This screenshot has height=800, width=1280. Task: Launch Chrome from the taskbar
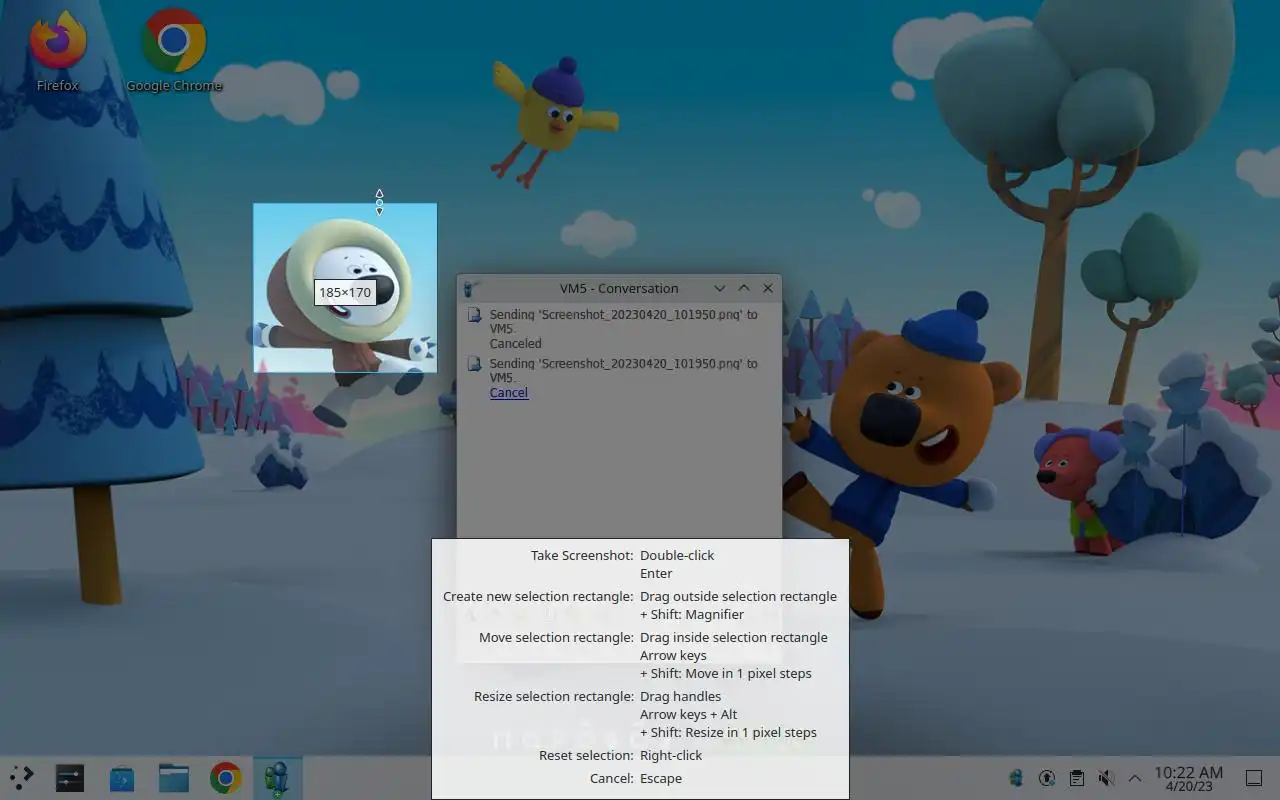point(226,778)
